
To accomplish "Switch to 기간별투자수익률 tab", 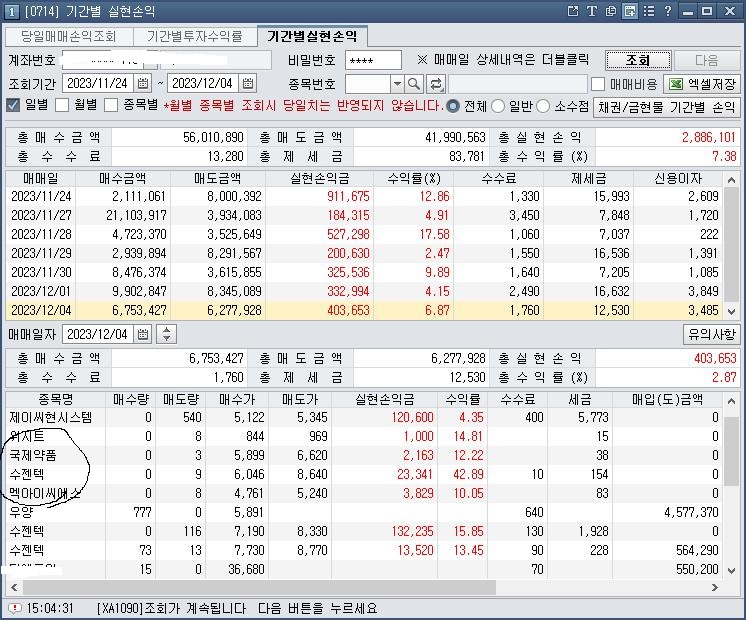I will pyautogui.click(x=195, y=36).
